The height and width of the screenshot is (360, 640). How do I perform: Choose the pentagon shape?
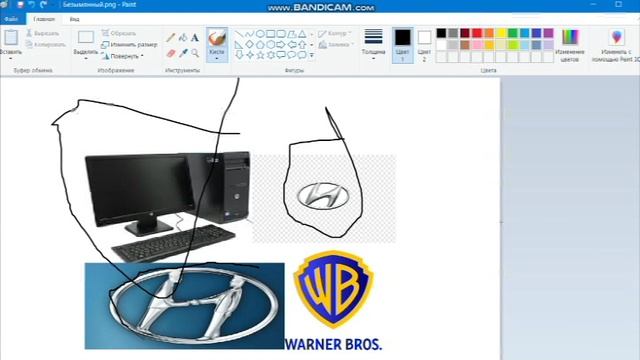[260, 44]
